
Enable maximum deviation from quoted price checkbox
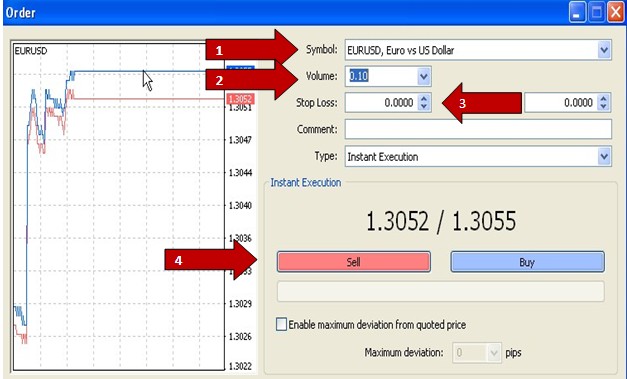(282, 324)
